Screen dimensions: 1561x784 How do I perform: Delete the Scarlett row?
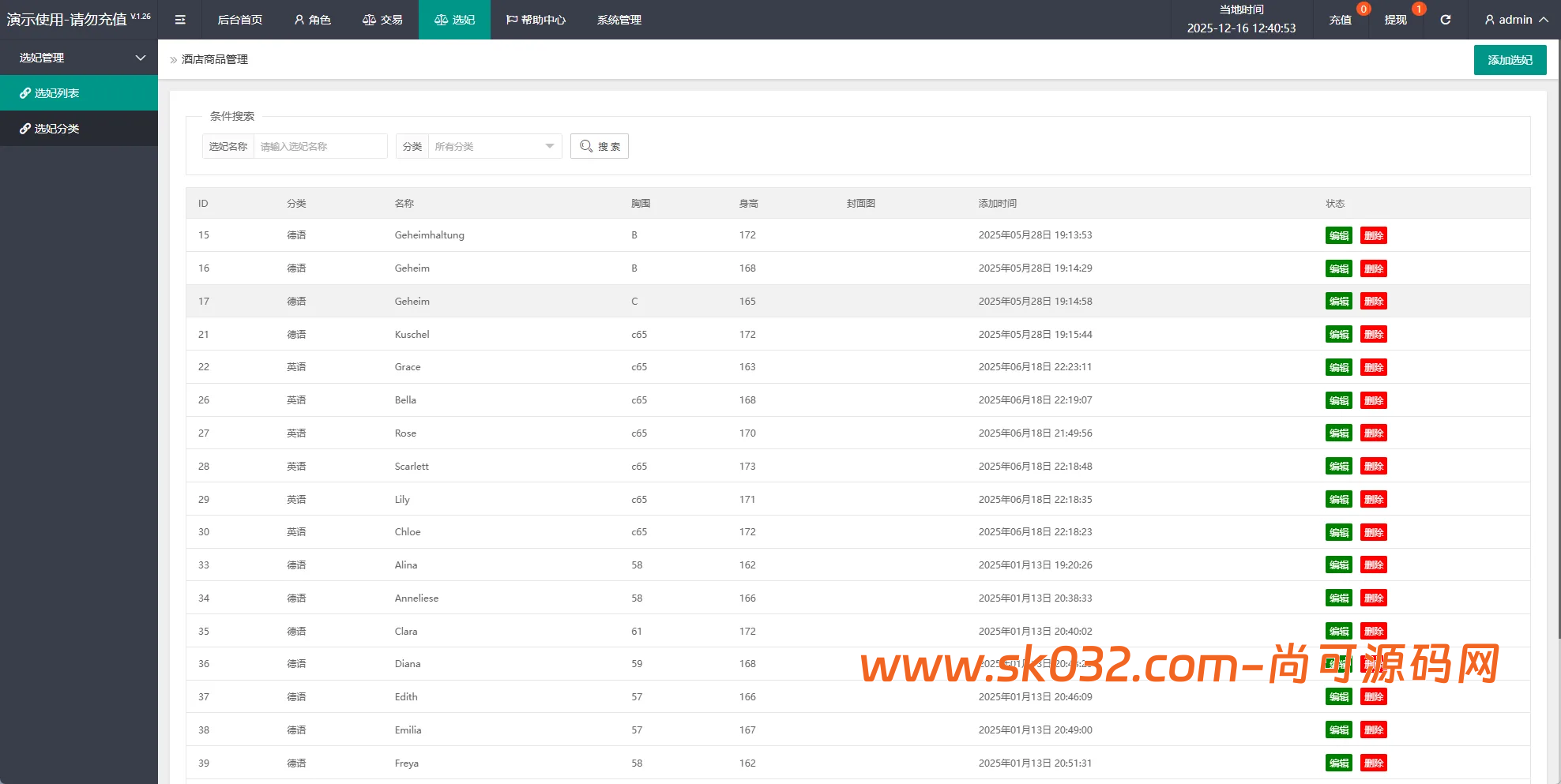(1373, 467)
